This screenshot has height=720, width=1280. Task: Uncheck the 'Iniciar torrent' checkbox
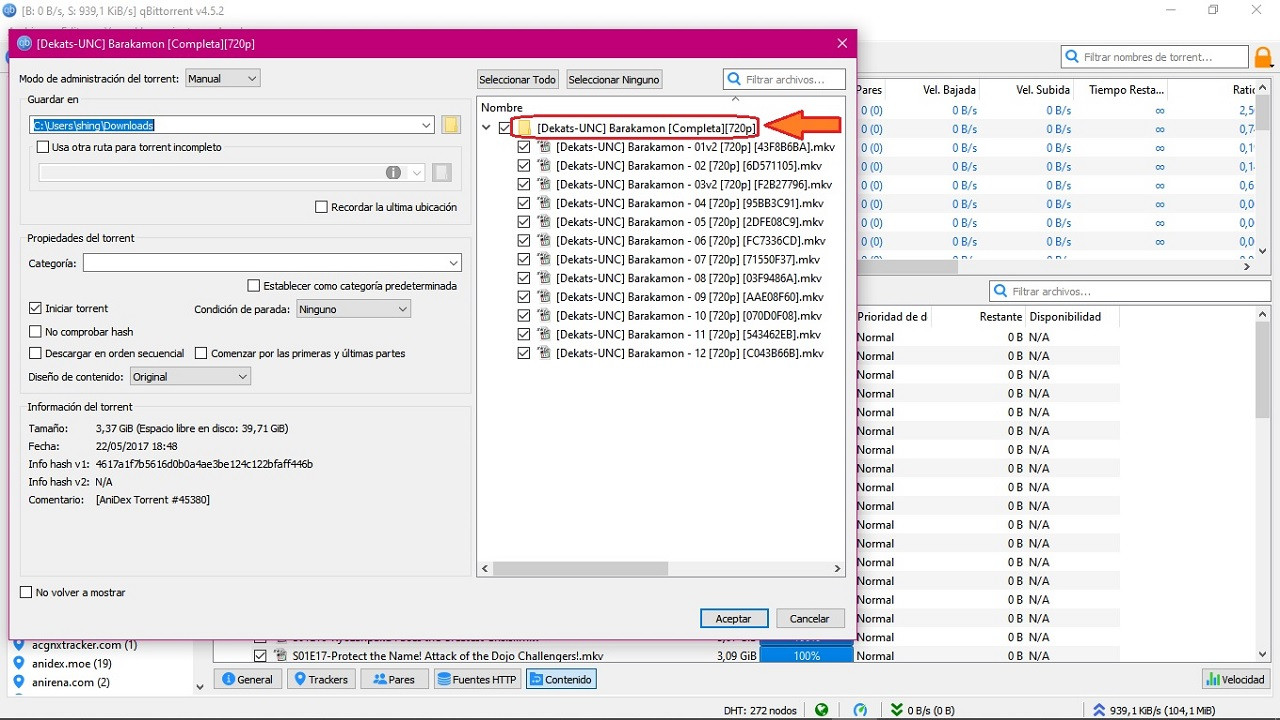(36, 308)
